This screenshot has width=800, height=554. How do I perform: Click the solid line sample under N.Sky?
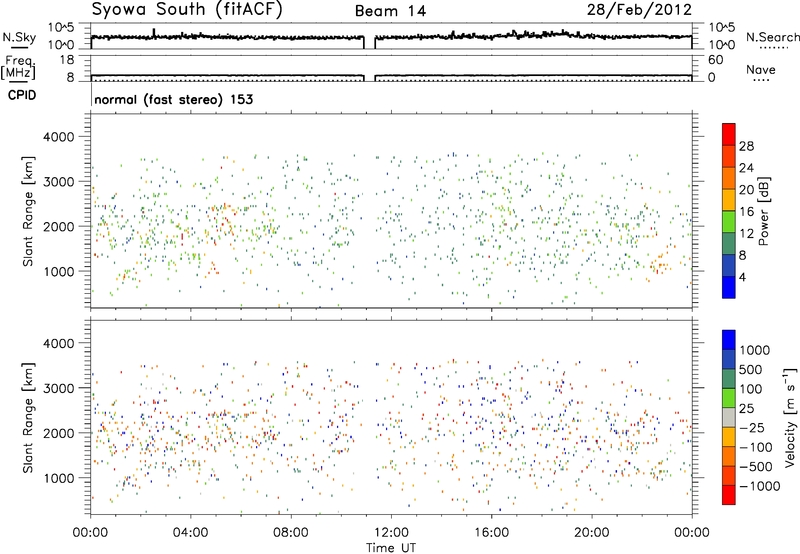(x=19, y=47)
